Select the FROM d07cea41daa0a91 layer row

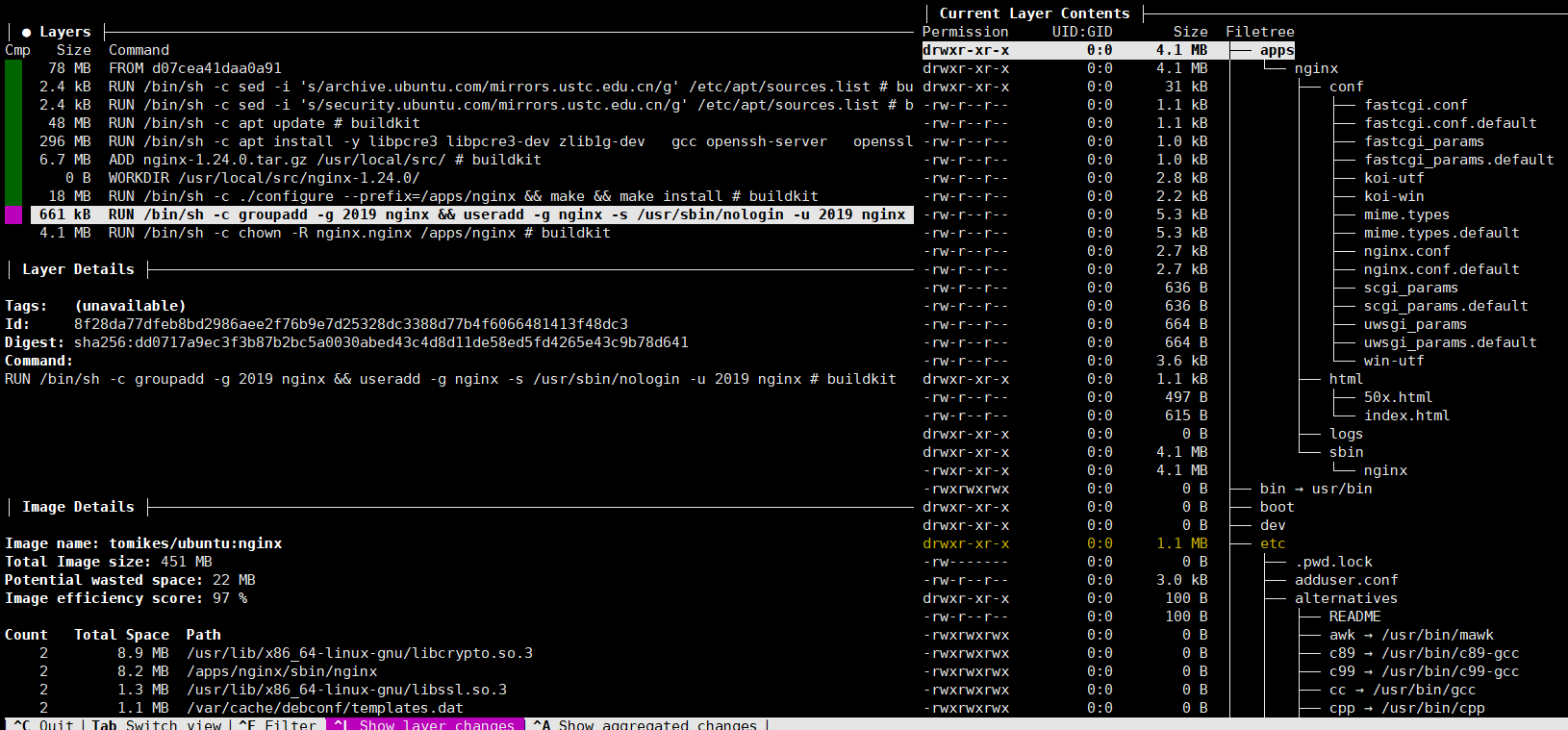point(471,68)
